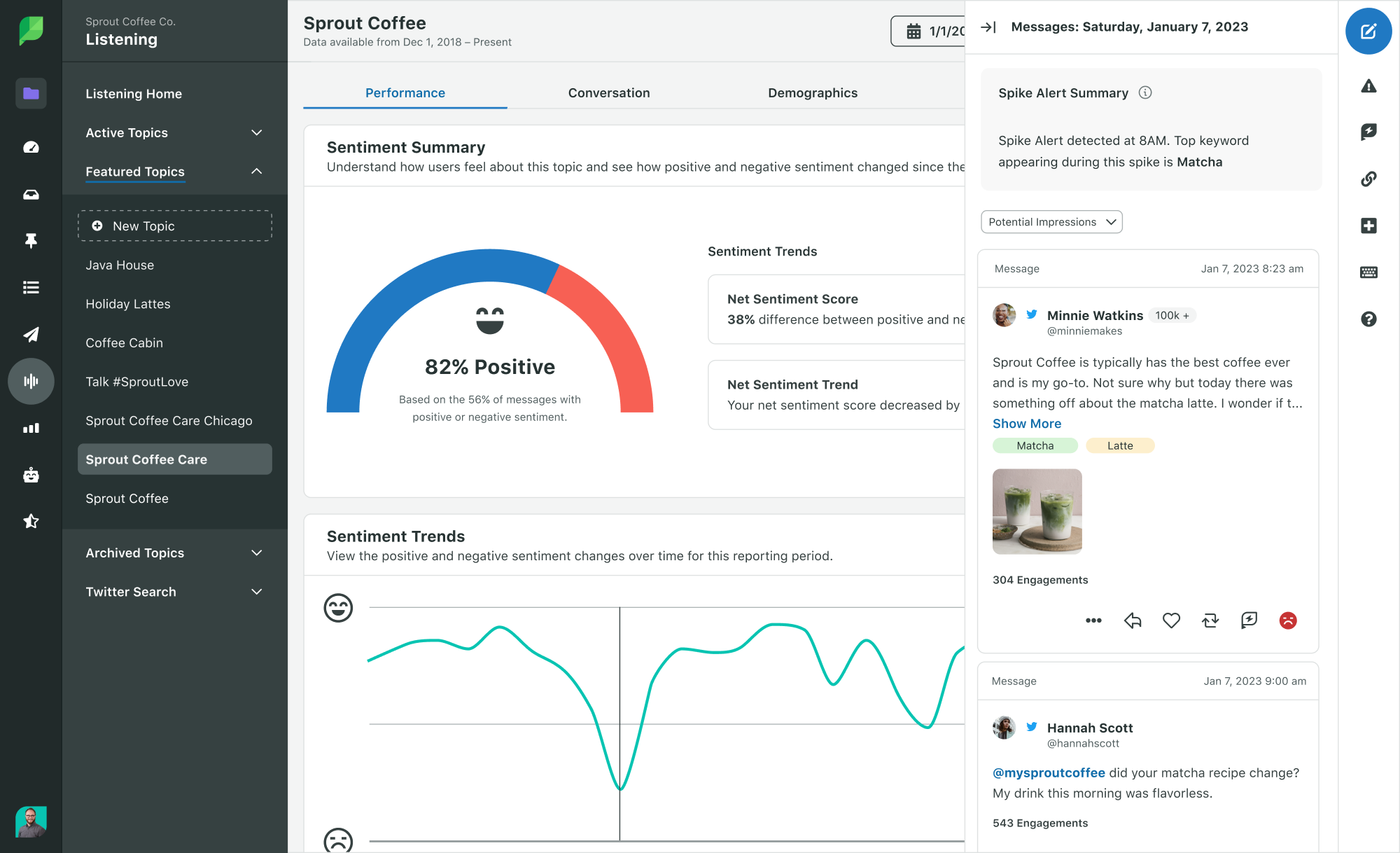Image resolution: width=1400 pixels, height=853 pixels.
Task: Click the retweet icon on Minnie Watkins post
Action: 1211,620
